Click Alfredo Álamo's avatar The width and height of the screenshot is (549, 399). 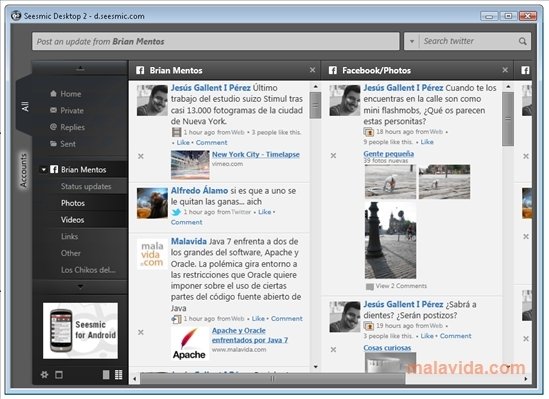point(152,203)
